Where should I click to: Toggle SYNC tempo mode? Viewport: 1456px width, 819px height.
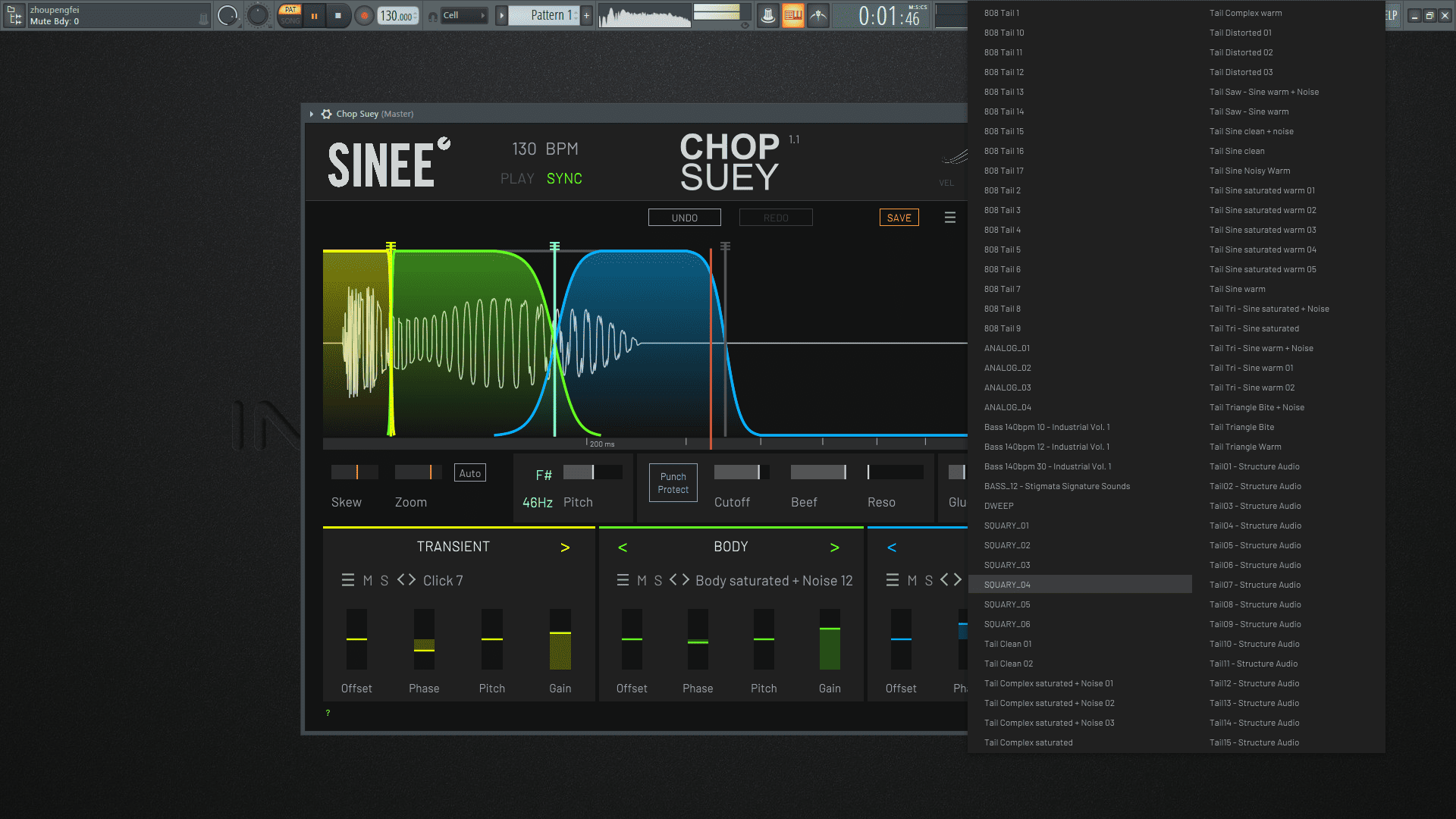click(564, 178)
